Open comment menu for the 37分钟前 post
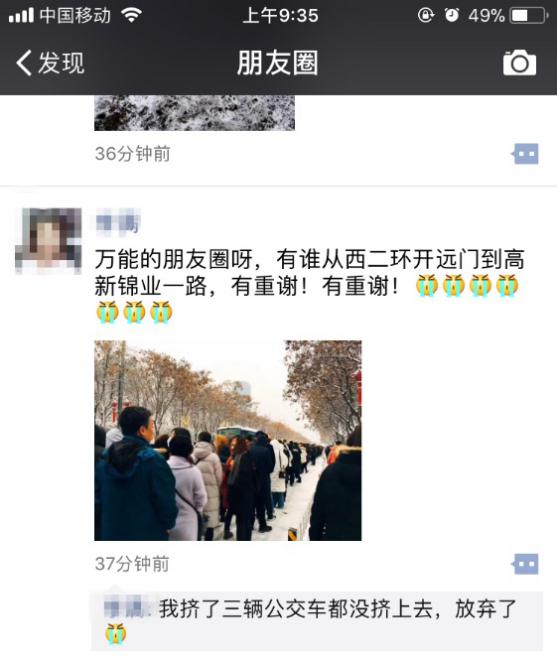Image resolution: width=557 pixels, height=662 pixels. tap(525, 564)
